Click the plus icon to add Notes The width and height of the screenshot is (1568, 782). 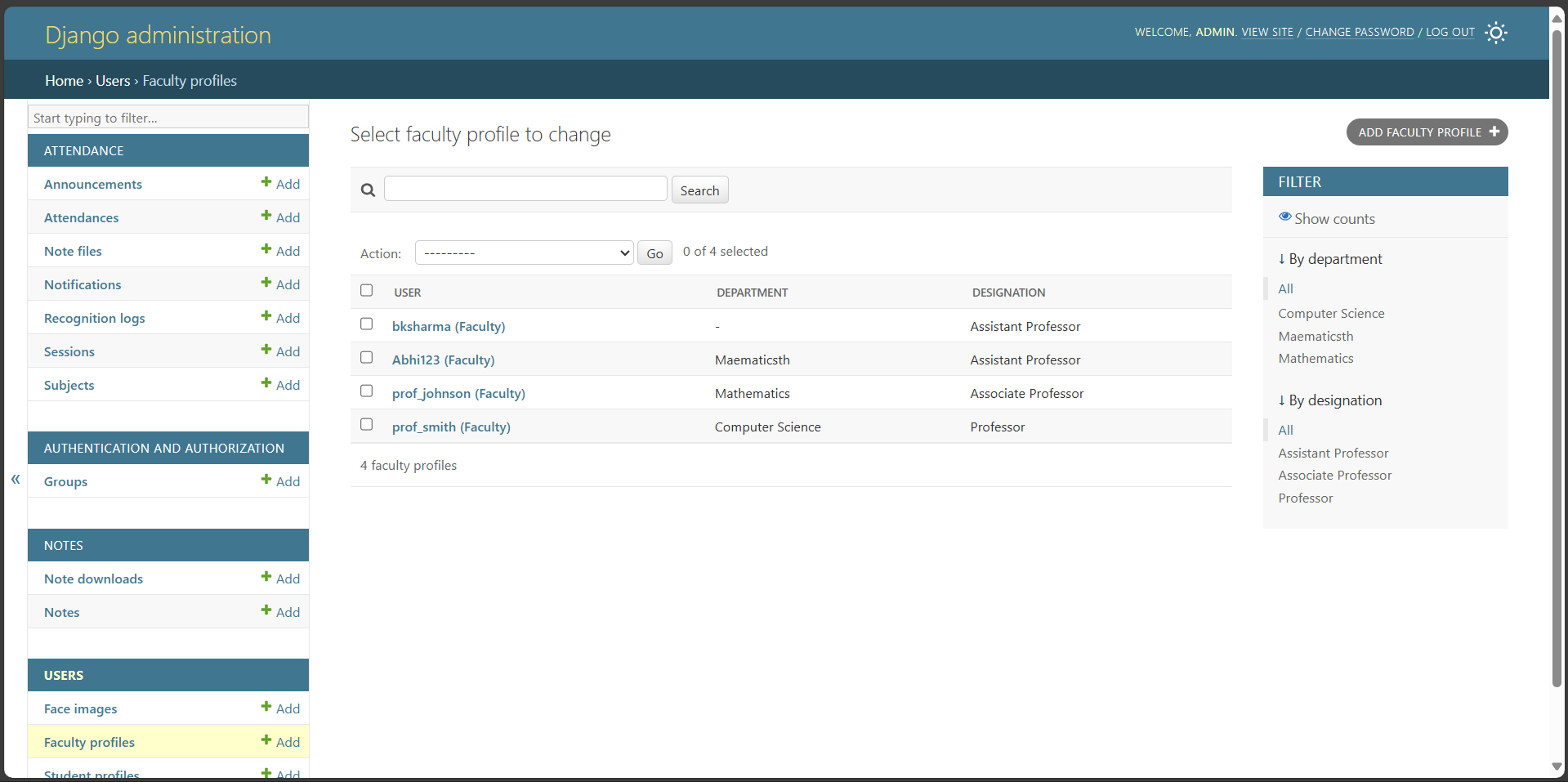pyautogui.click(x=266, y=611)
